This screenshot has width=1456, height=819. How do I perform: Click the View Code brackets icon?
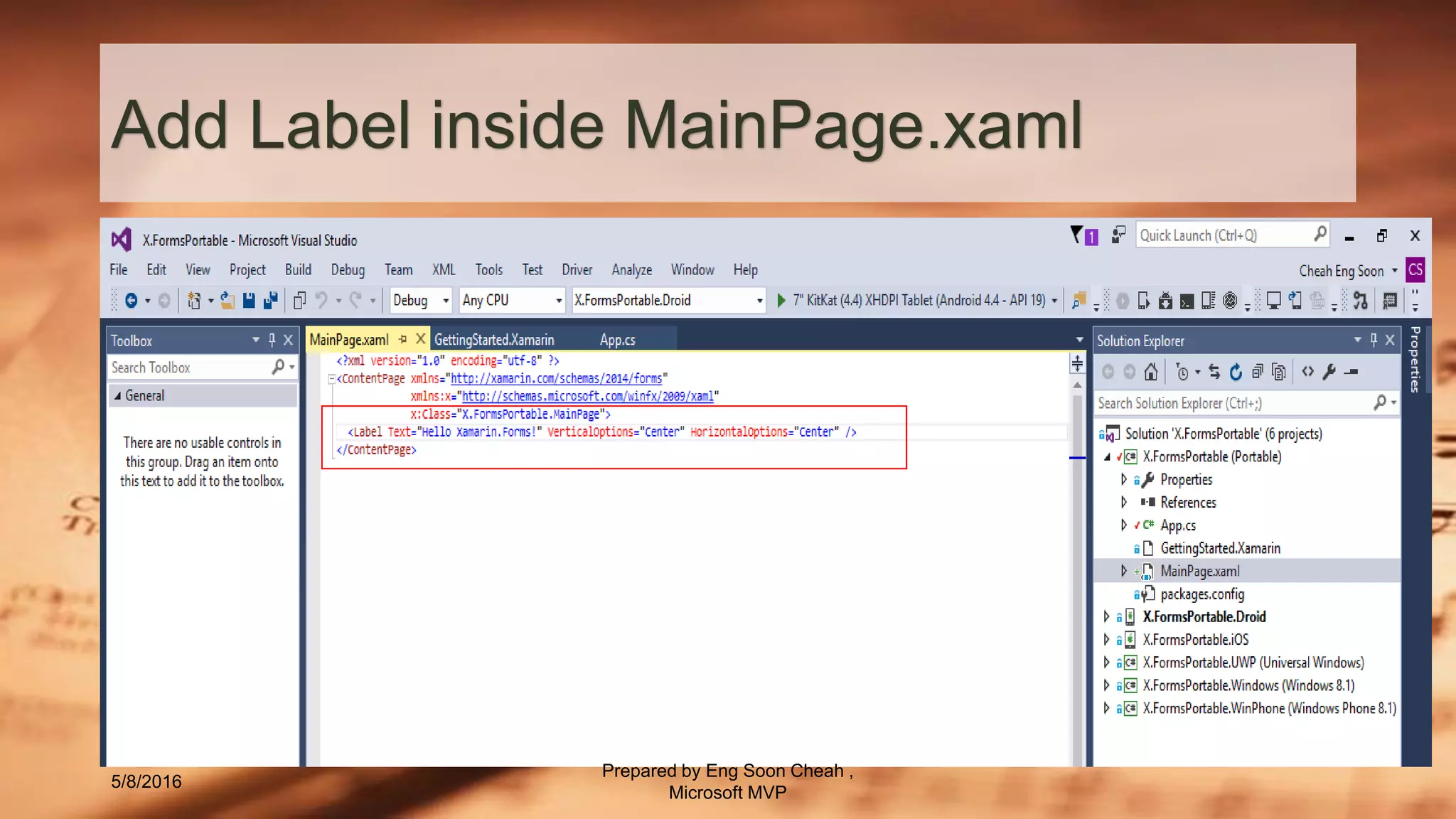1307,371
